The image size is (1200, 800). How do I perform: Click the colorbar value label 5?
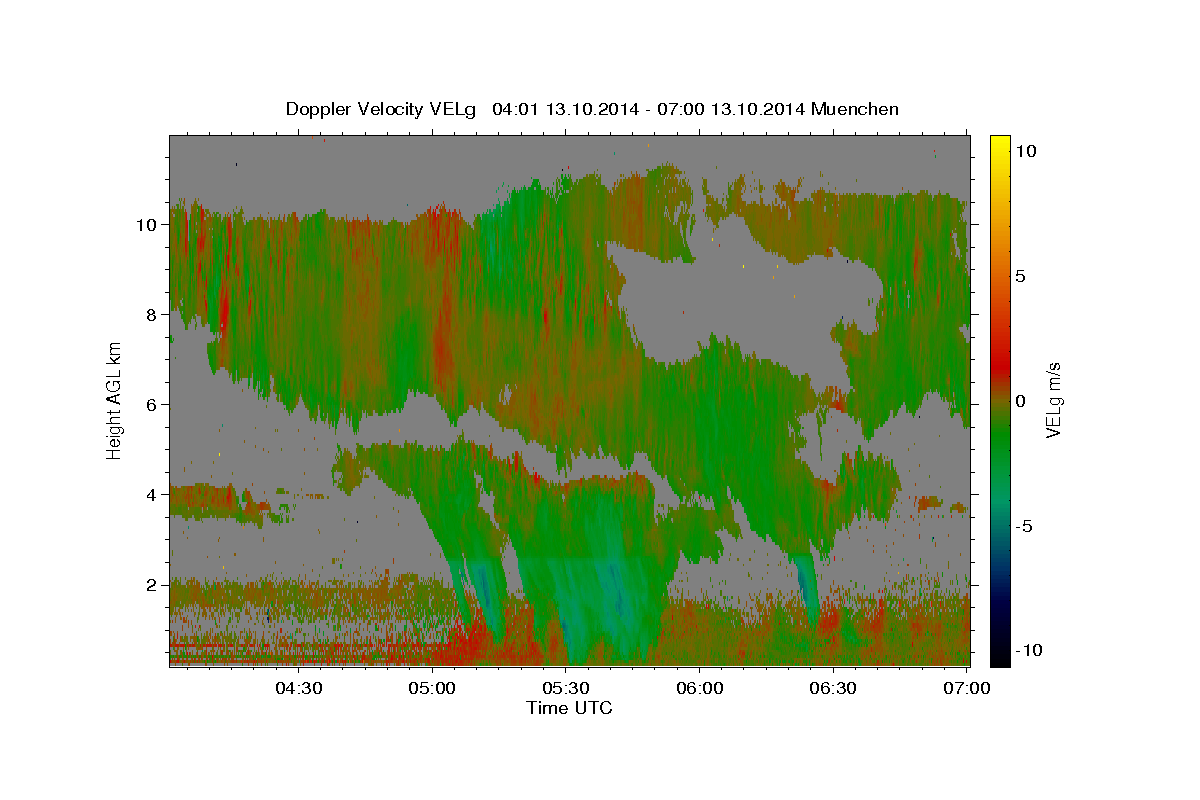point(1021,275)
